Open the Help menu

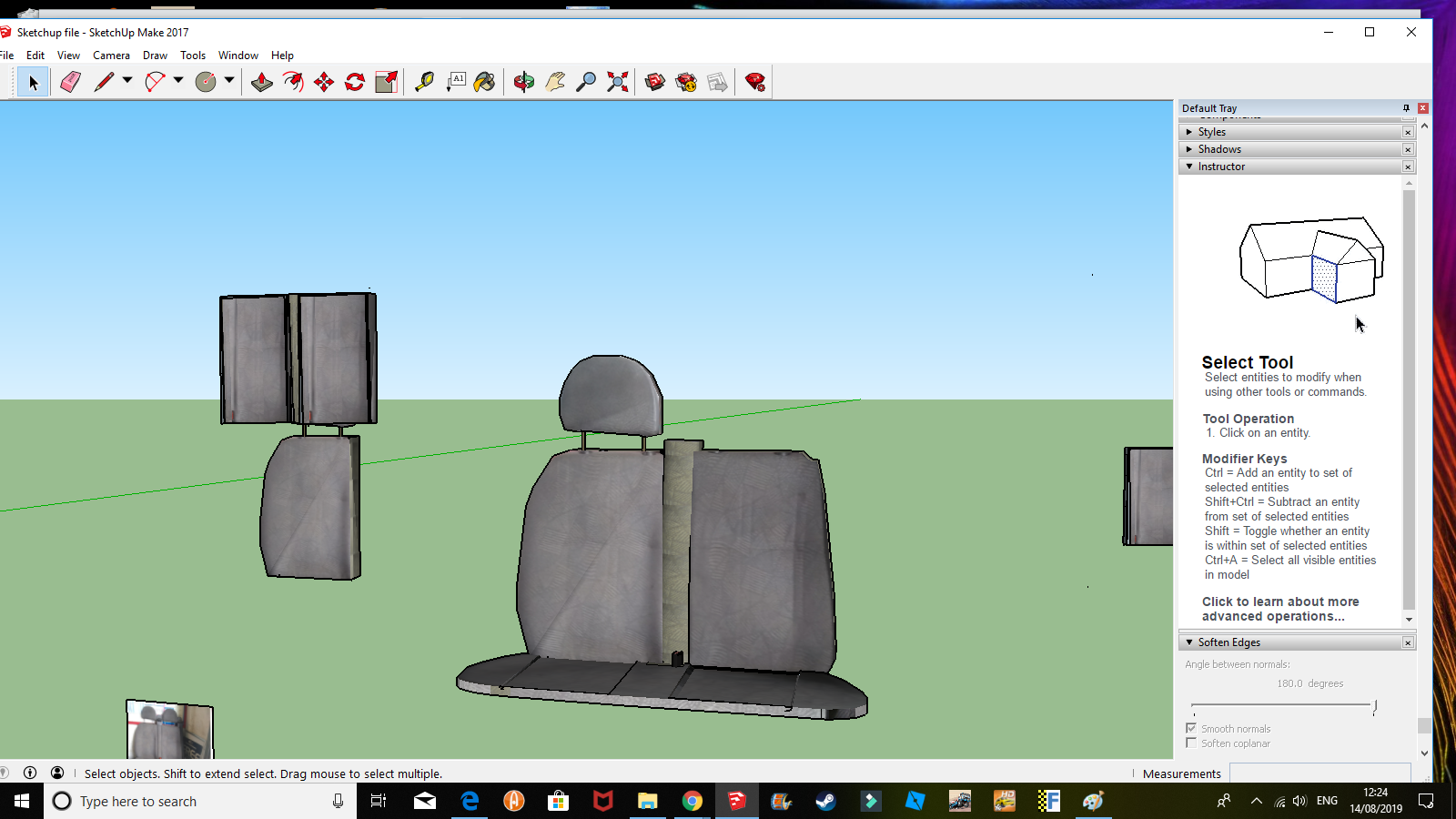coord(282,56)
